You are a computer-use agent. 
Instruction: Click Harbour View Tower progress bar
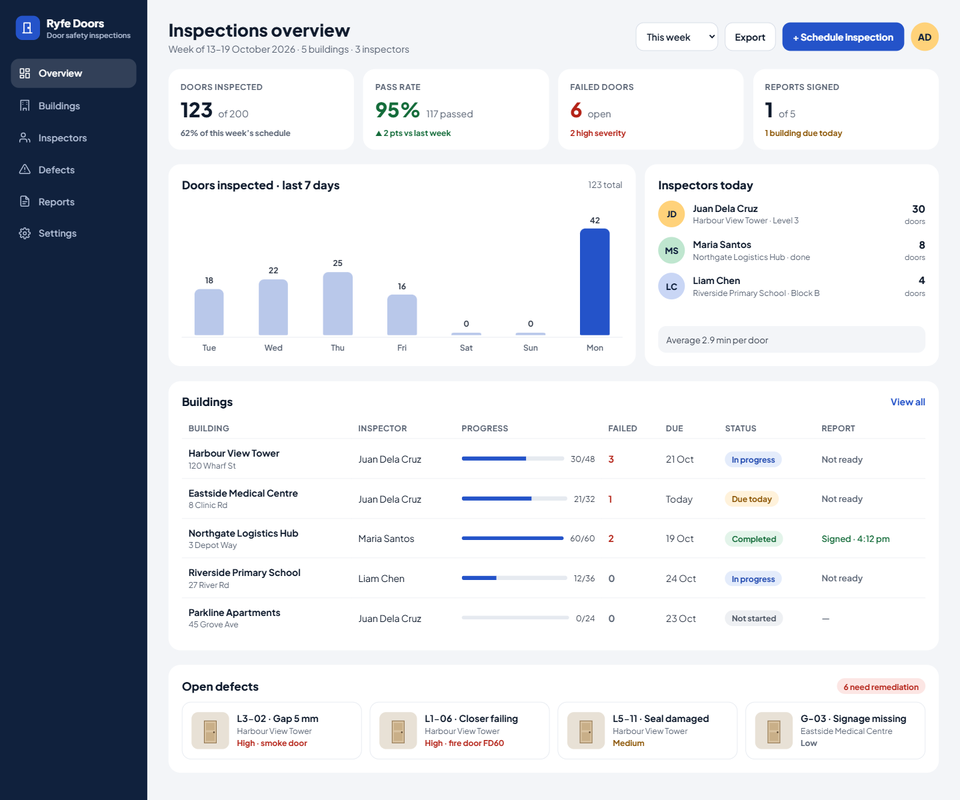tap(512, 458)
